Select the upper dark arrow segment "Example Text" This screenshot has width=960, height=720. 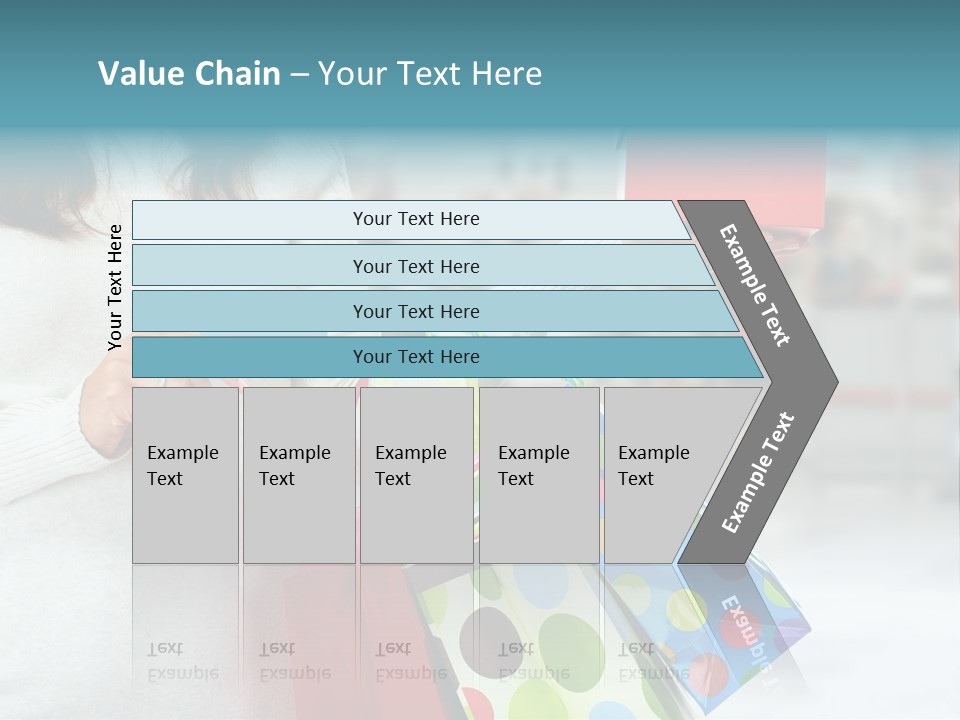(757, 285)
